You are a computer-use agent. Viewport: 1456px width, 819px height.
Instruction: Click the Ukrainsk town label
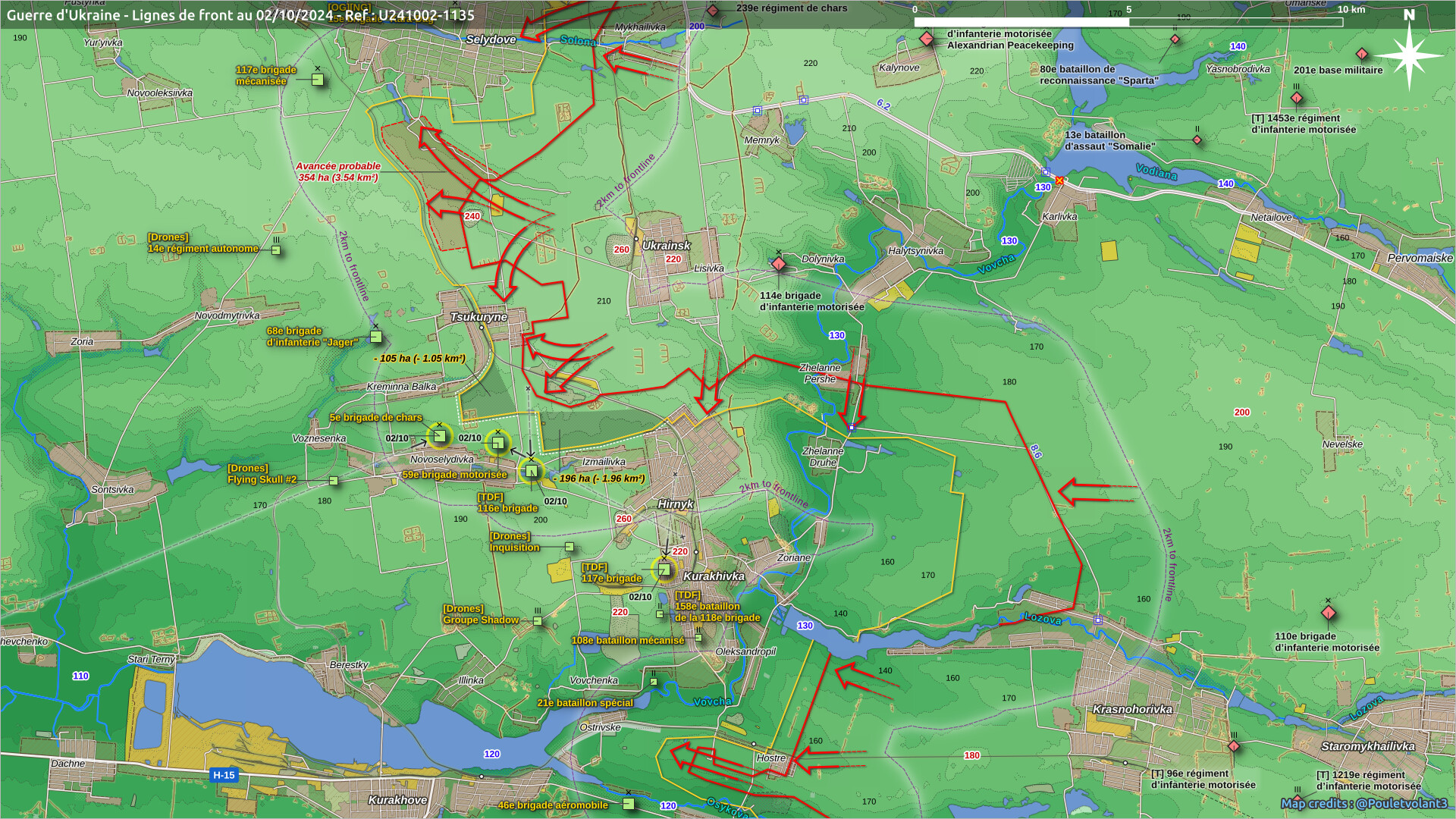pyautogui.click(x=667, y=246)
